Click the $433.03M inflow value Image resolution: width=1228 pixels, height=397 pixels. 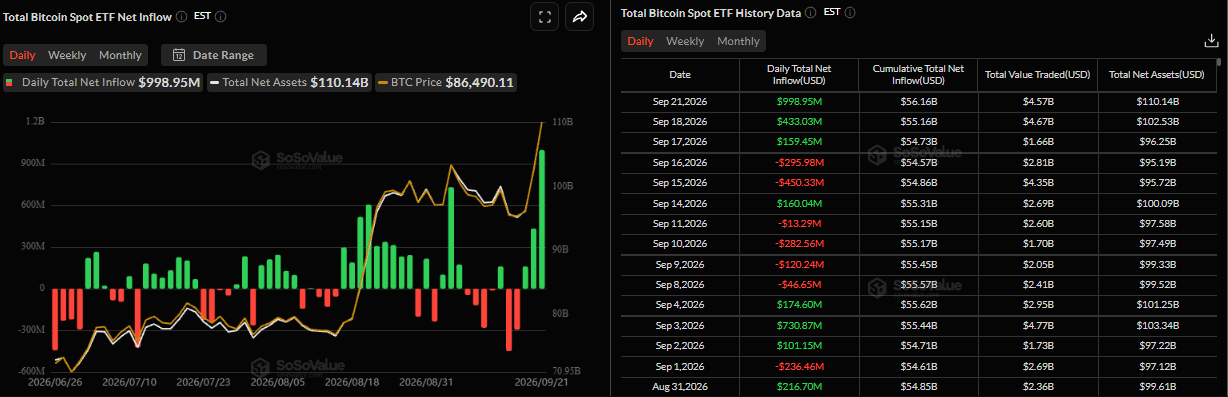coord(799,122)
